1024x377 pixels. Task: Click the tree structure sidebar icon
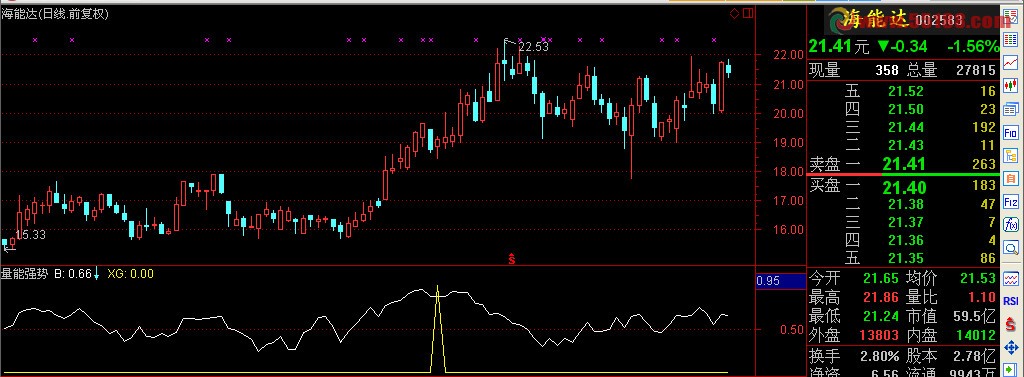click(x=1011, y=156)
